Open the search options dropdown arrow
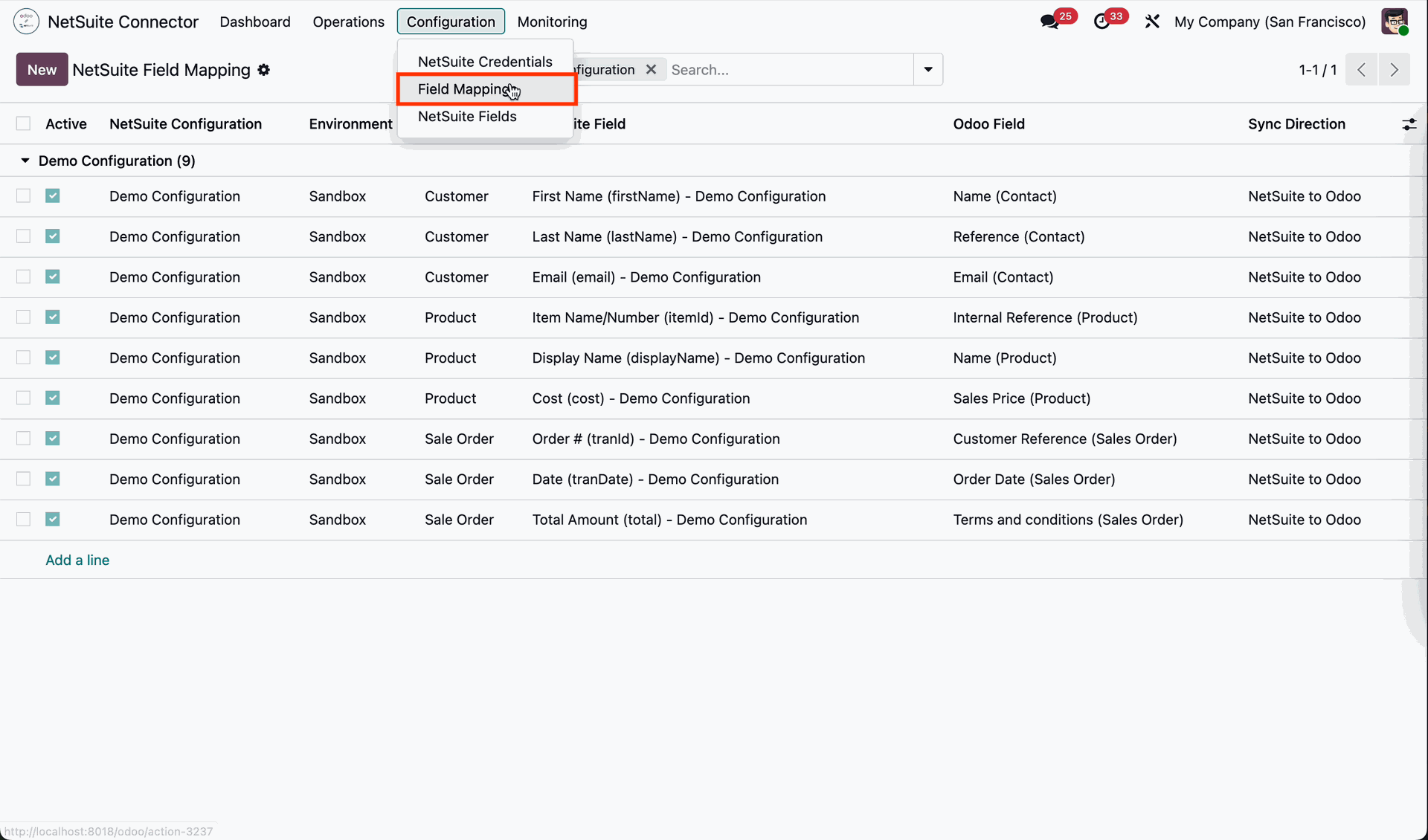The width and height of the screenshot is (1428, 840). click(928, 70)
